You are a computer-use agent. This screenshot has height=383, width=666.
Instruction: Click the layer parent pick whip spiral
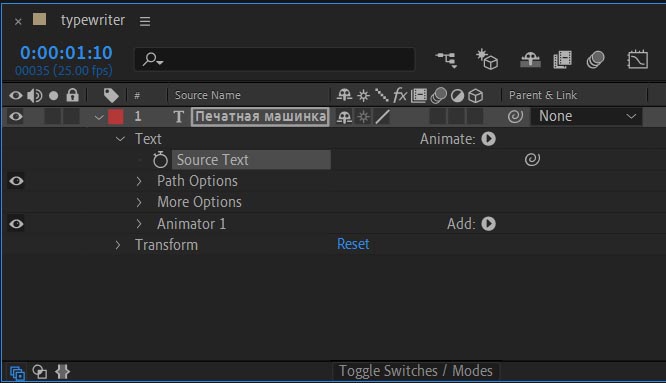pos(515,116)
